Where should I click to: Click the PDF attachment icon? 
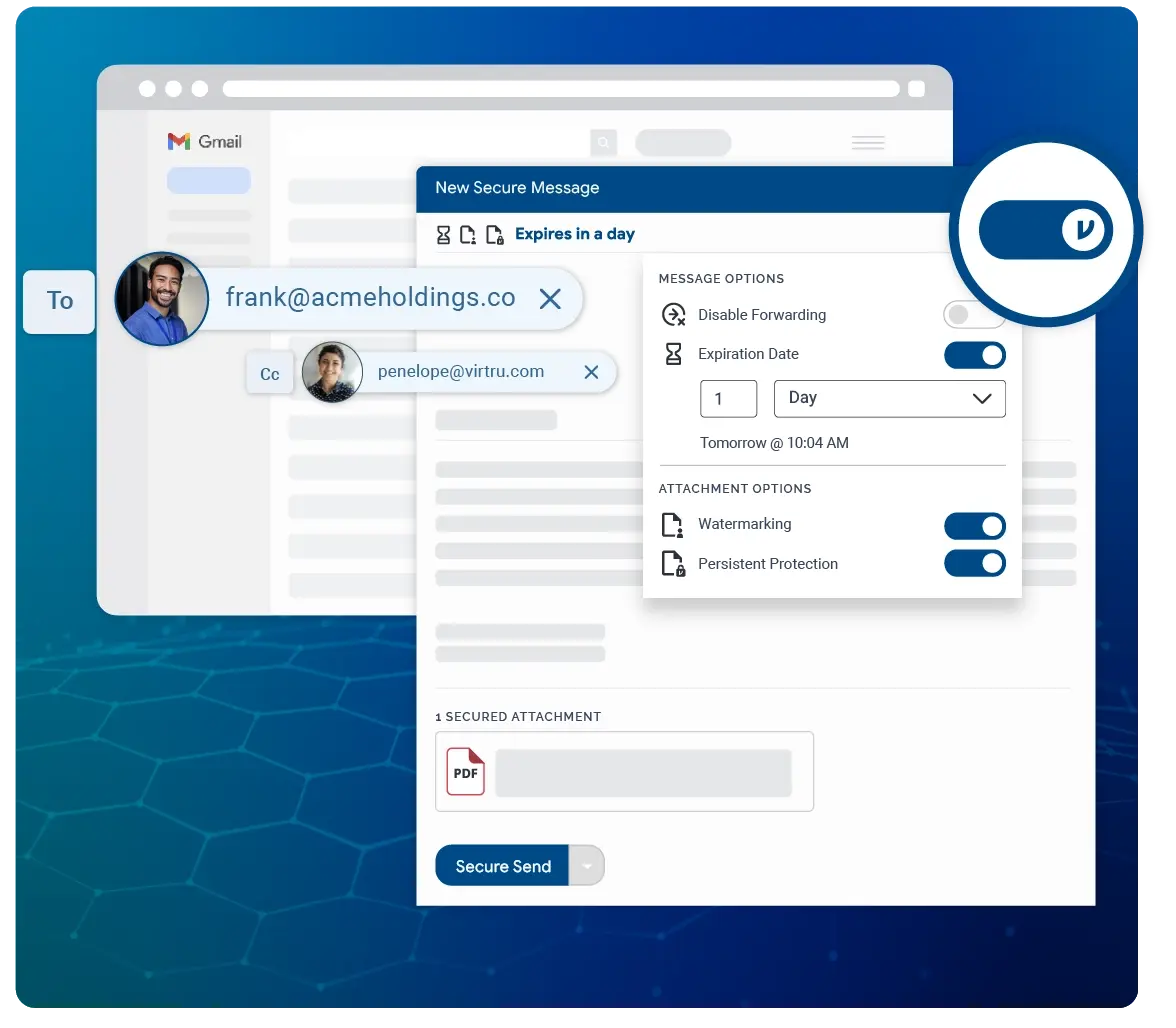pyautogui.click(x=464, y=771)
